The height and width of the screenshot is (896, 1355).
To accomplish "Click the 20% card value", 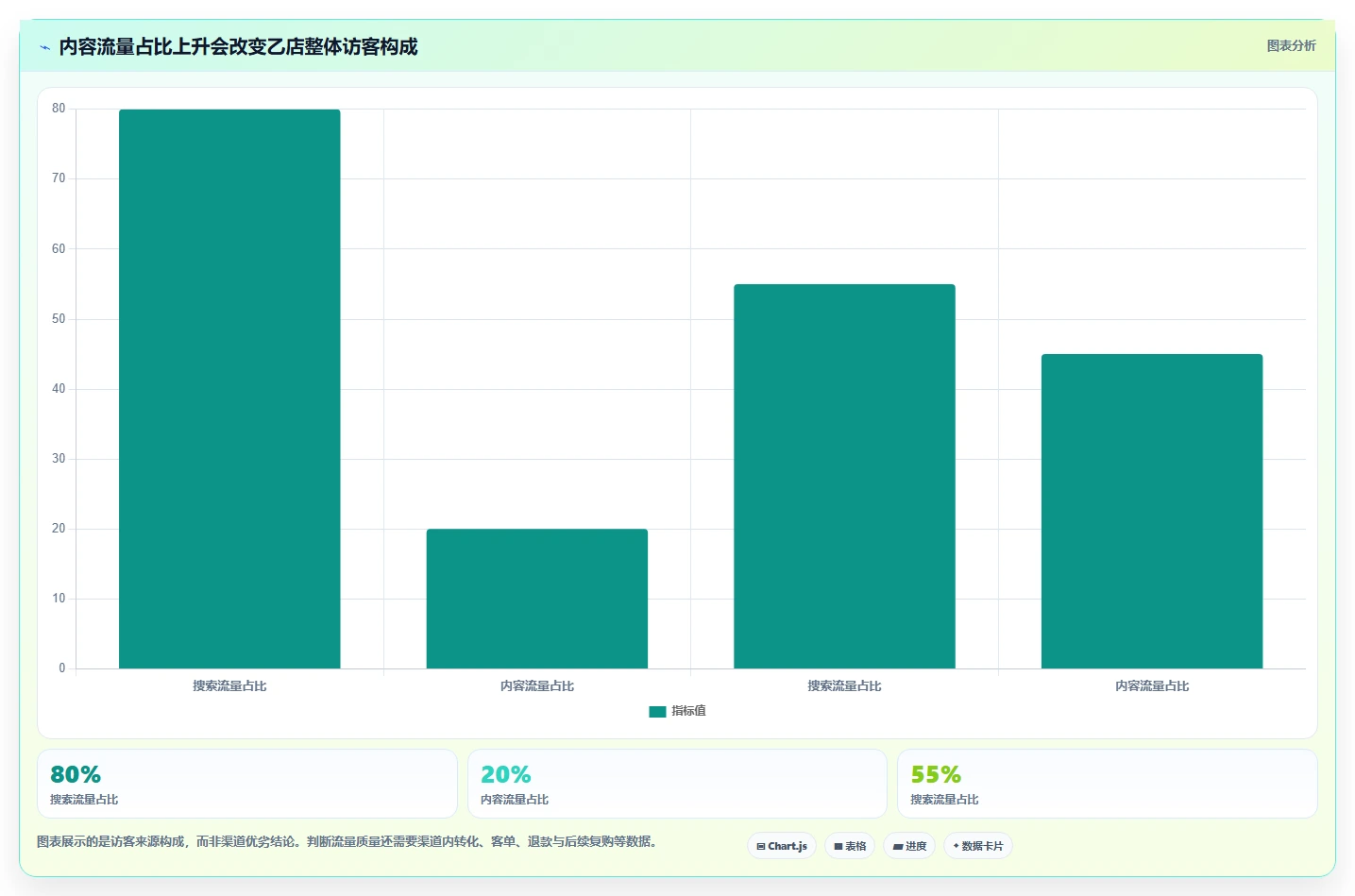I will pyautogui.click(x=506, y=774).
